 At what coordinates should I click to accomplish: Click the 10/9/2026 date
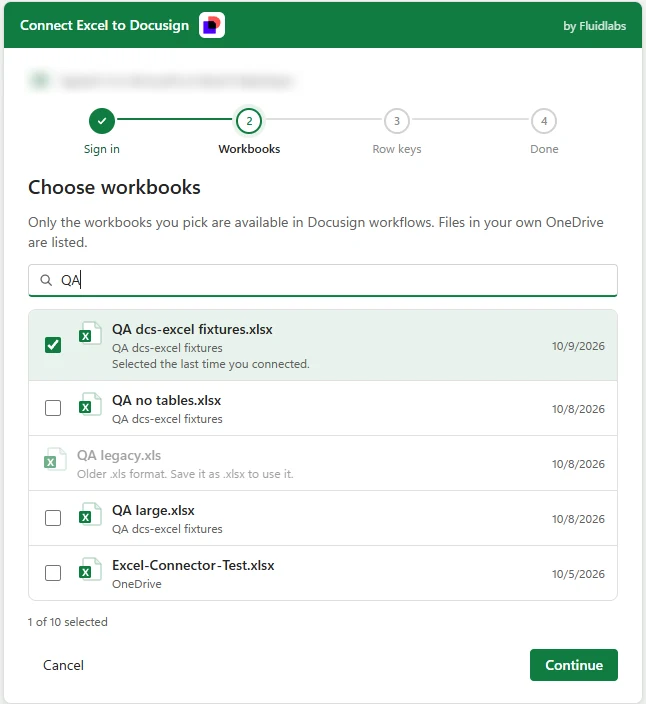click(x=578, y=346)
